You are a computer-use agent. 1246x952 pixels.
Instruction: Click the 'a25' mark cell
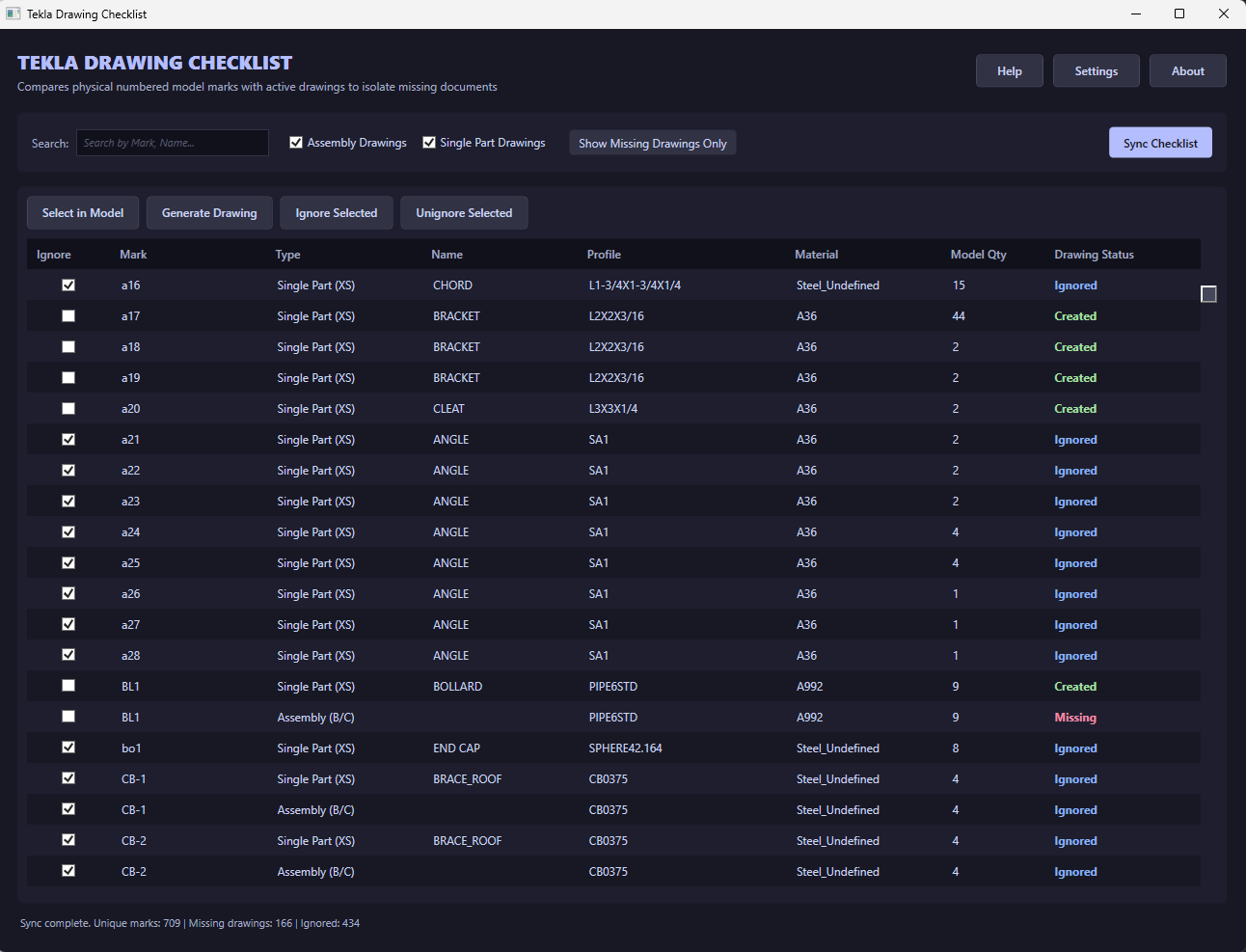(130, 563)
